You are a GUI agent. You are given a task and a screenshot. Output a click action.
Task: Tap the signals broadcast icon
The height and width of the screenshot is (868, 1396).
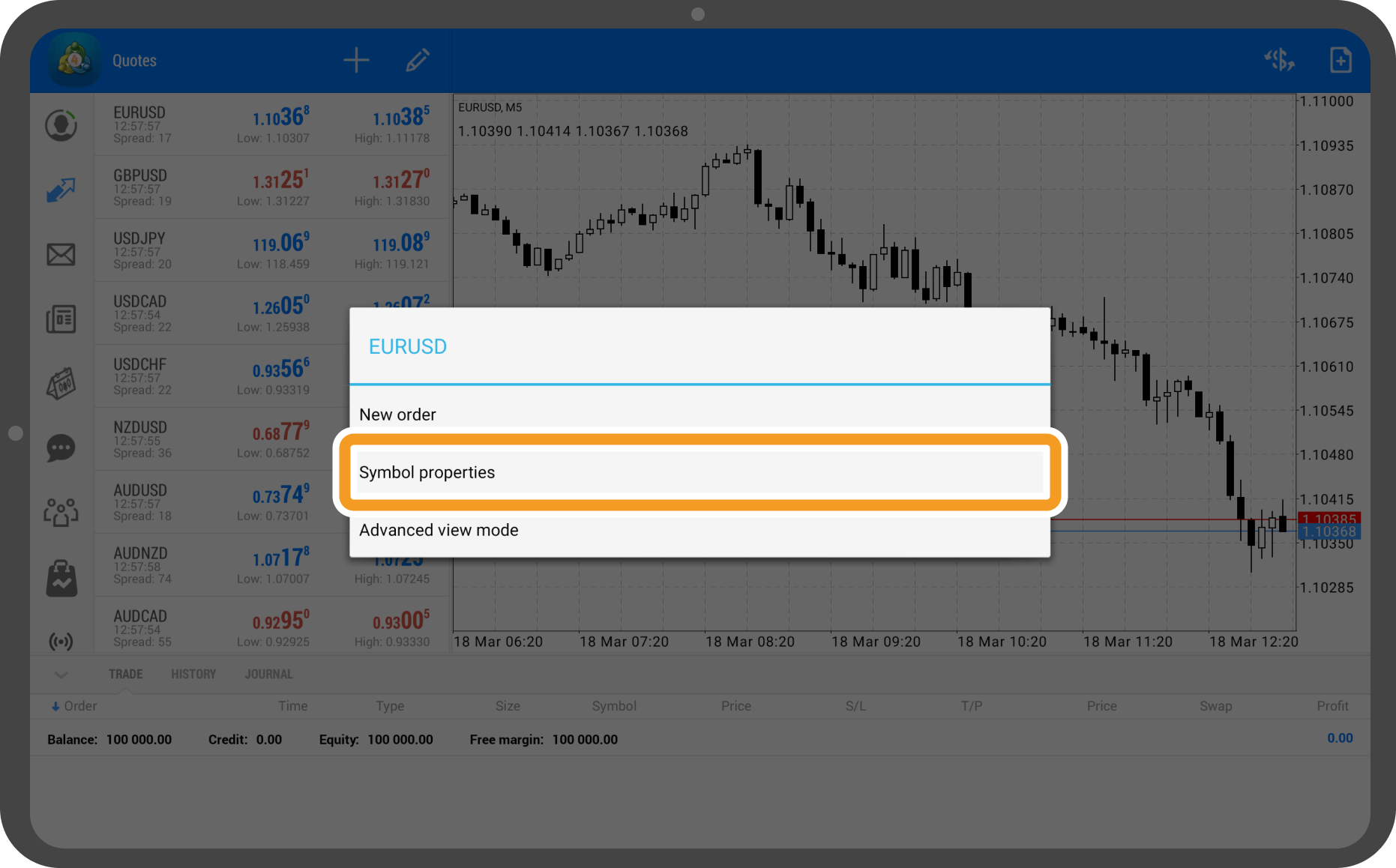(61, 641)
